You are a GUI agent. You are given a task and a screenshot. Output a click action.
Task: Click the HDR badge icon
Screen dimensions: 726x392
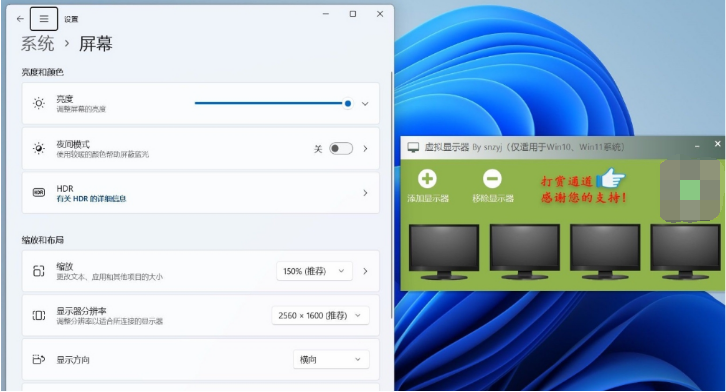39,193
